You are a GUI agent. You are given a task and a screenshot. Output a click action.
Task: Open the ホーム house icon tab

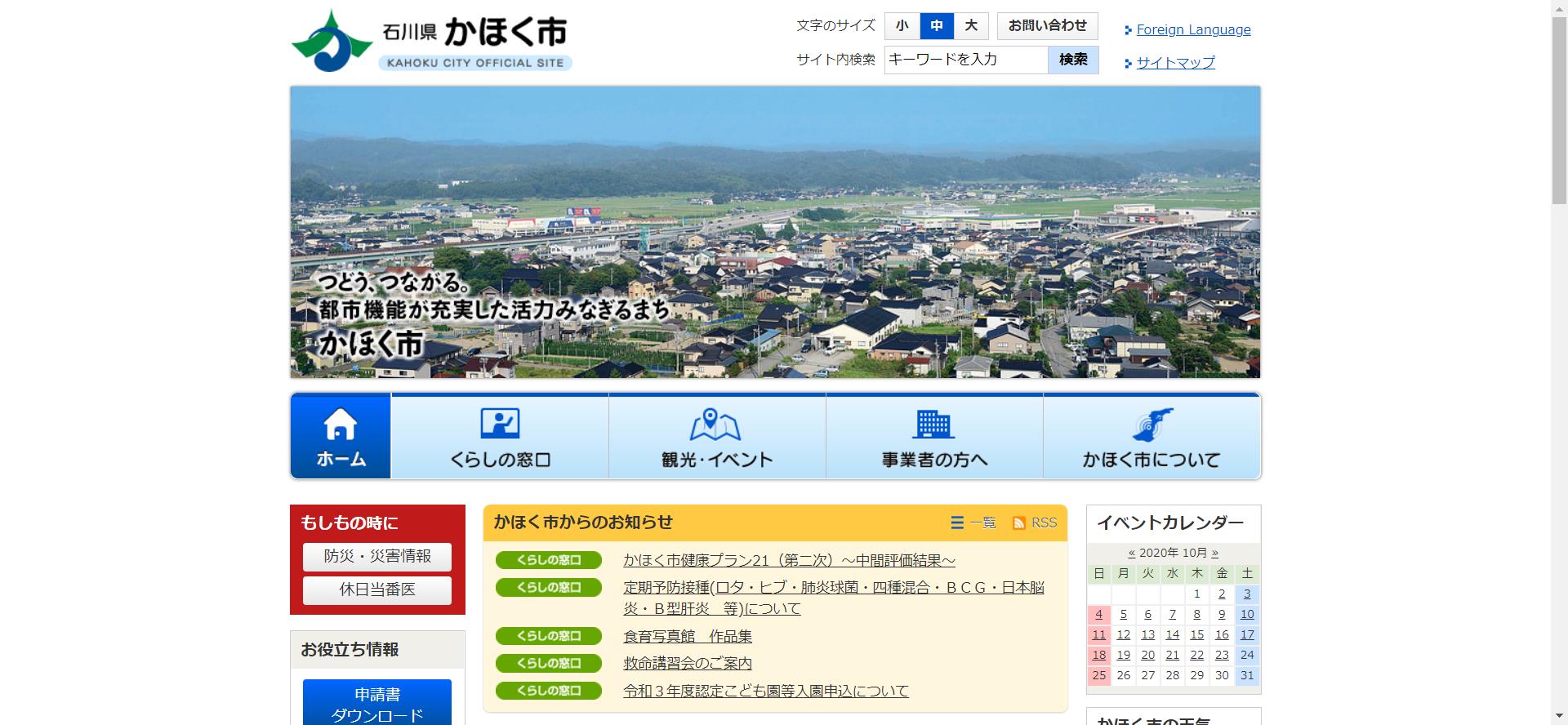click(x=341, y=436)
